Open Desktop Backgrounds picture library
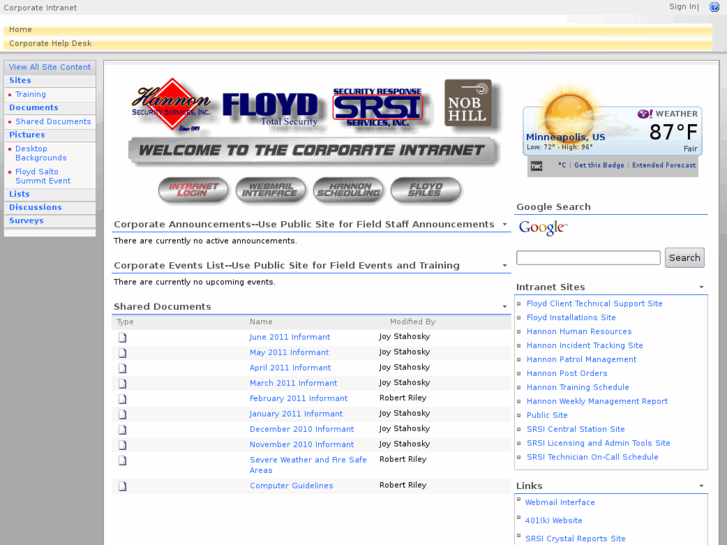Viewport: 727px width, 545px height. click(41, 154)
